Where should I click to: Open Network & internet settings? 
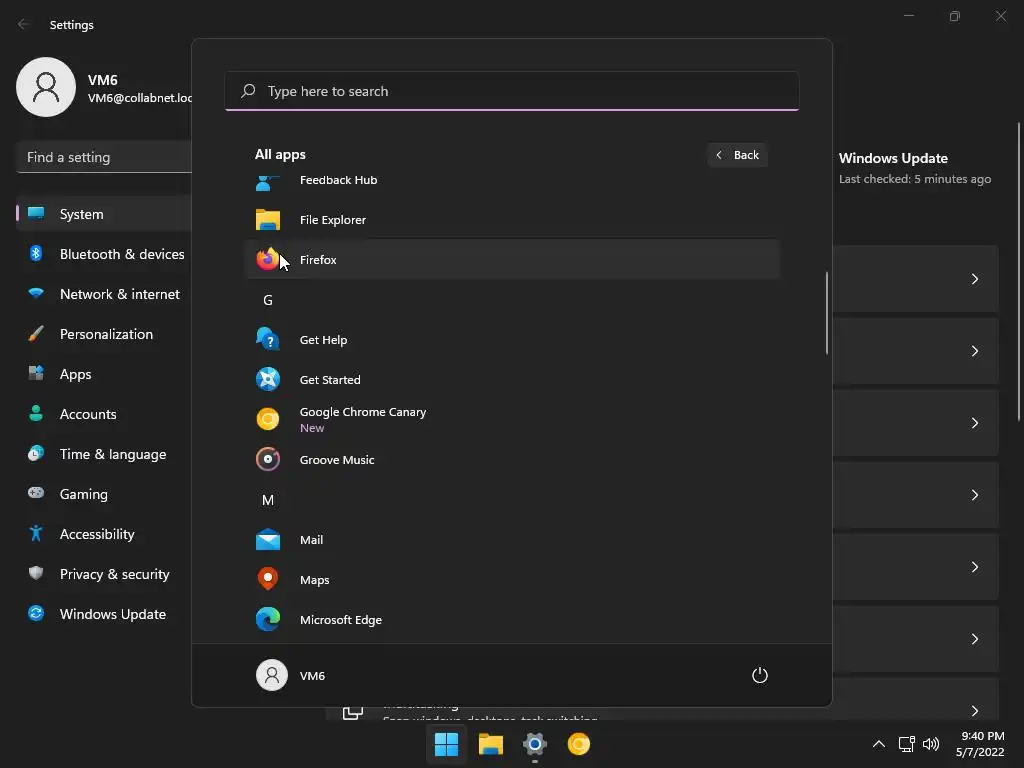[x=104, y=294]
